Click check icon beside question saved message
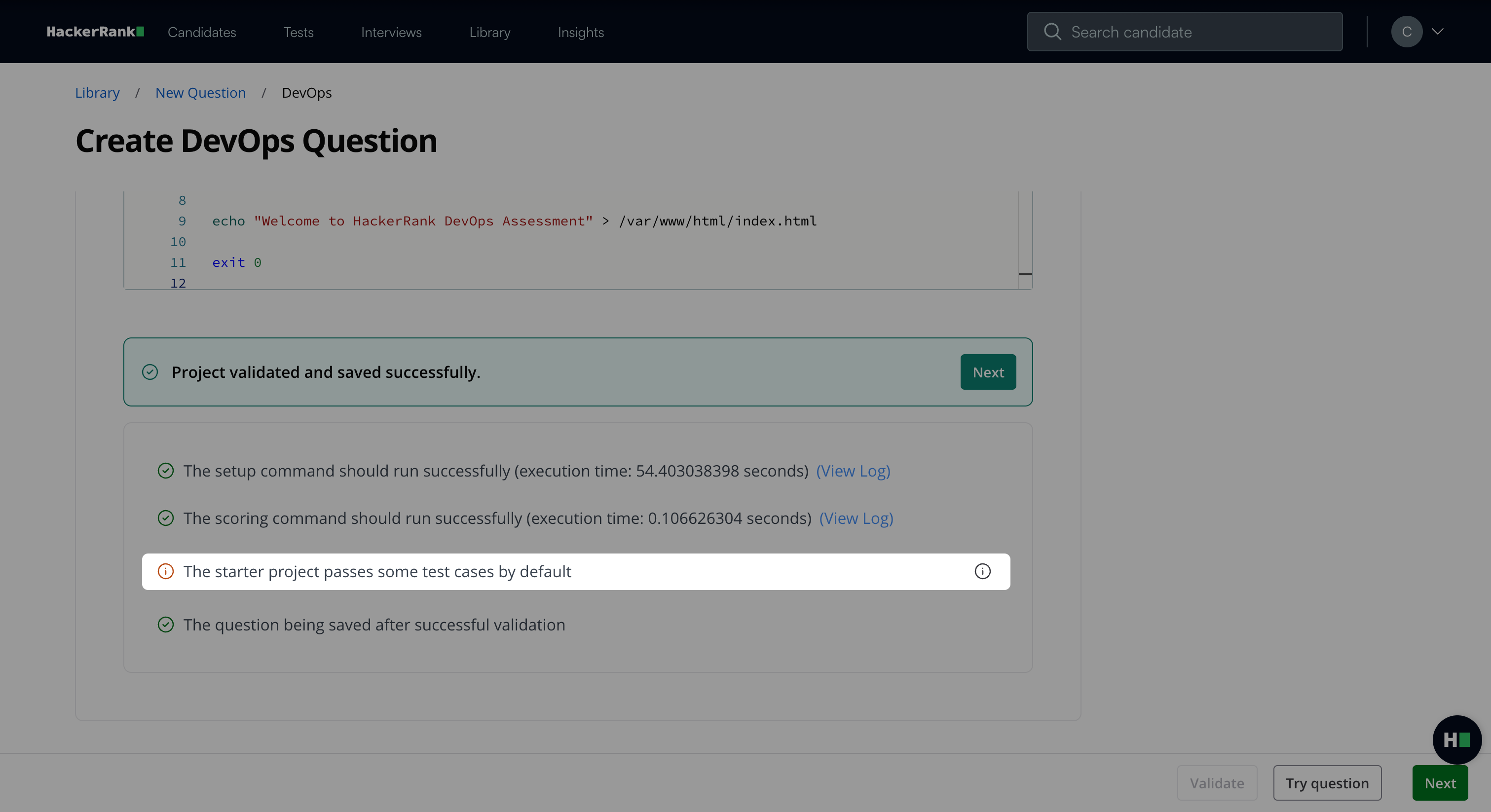 [166, 625]
